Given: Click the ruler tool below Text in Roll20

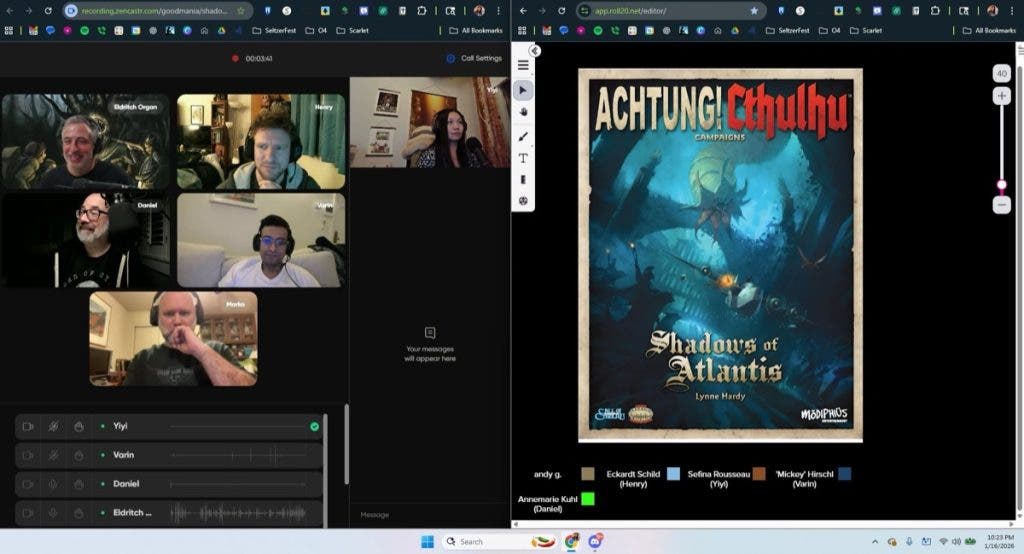Looking at the screenshot, I should 523,179.
